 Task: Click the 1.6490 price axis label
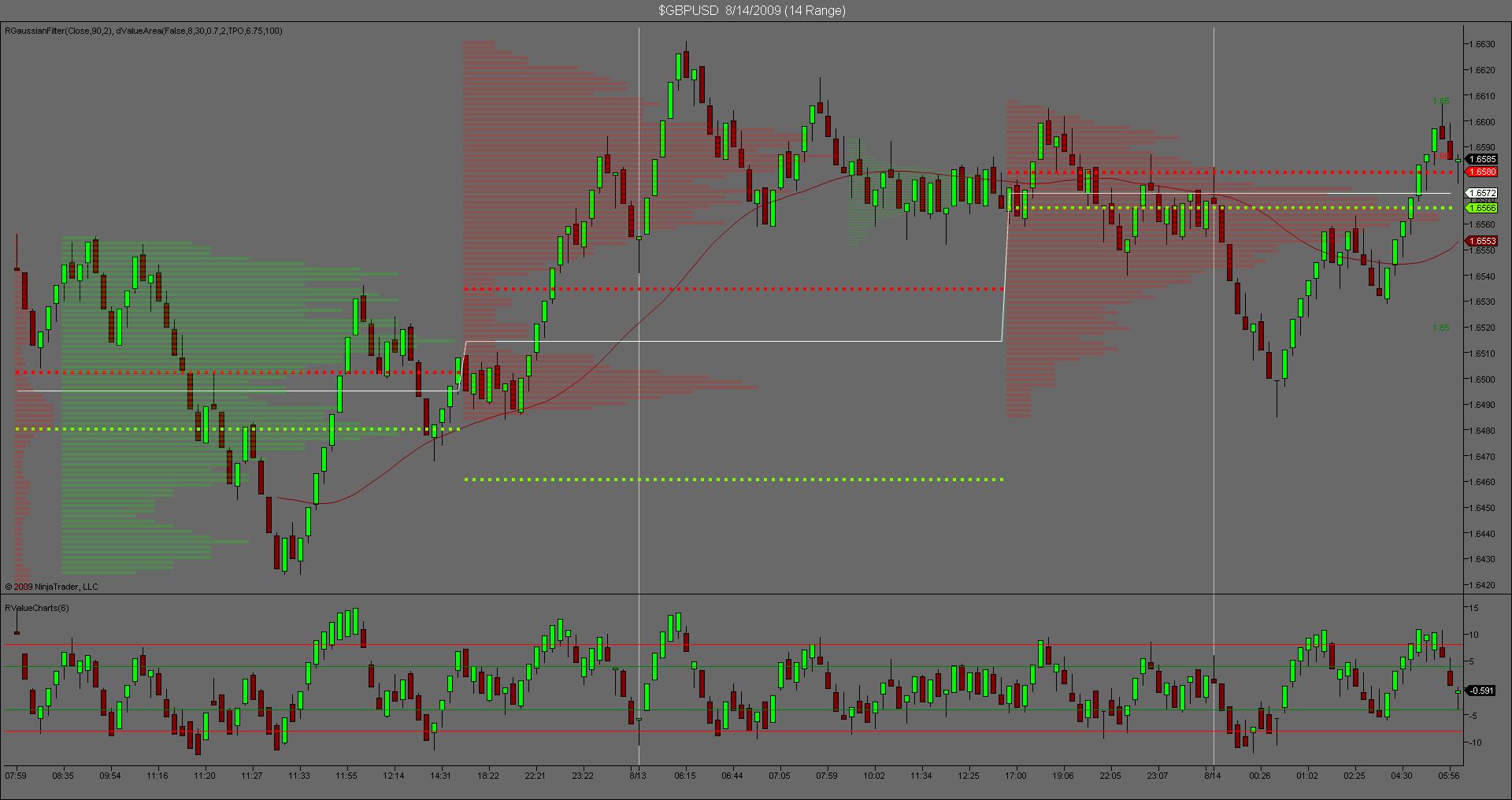[1483, 405]
